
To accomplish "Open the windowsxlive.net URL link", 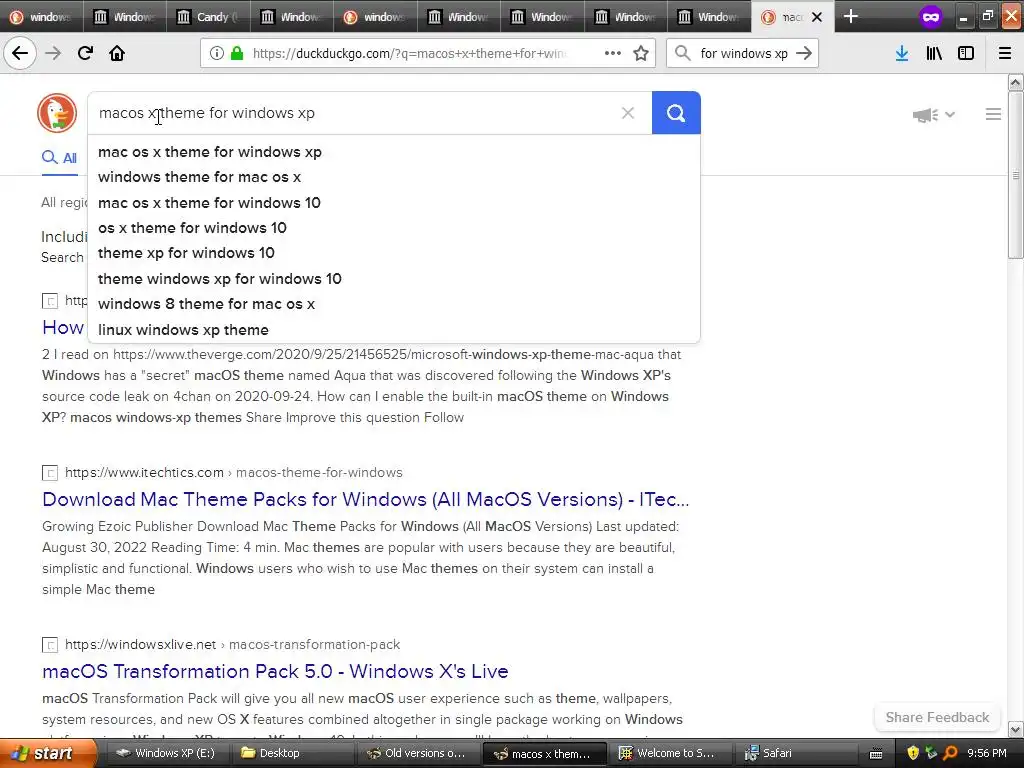I will [x=232, y=645].
